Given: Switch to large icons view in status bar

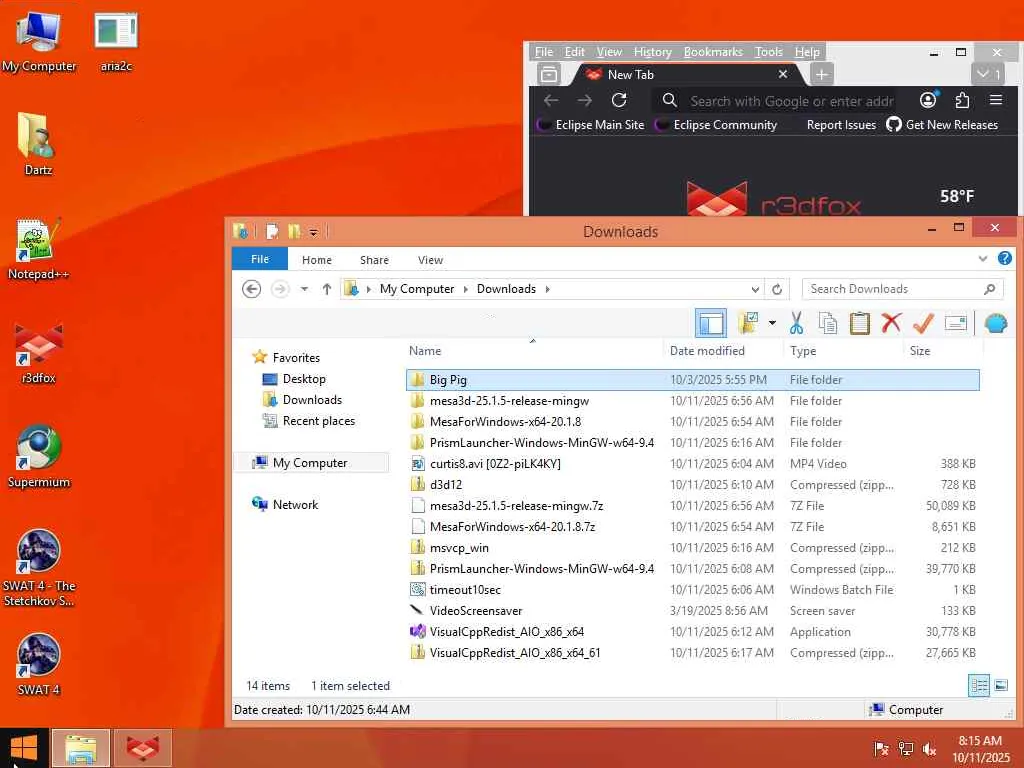Looking at the screenshot, I should point(1000,685).
